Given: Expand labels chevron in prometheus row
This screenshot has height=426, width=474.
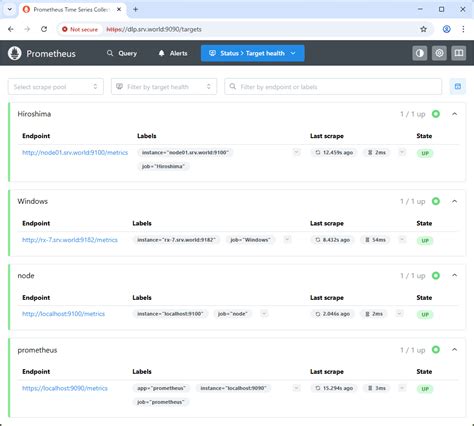Looking at the screenshot, I should point(296,388).
